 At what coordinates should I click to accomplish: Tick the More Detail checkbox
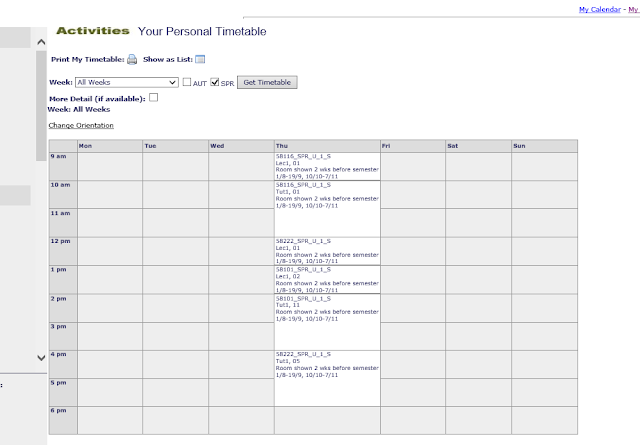(153, 98)
